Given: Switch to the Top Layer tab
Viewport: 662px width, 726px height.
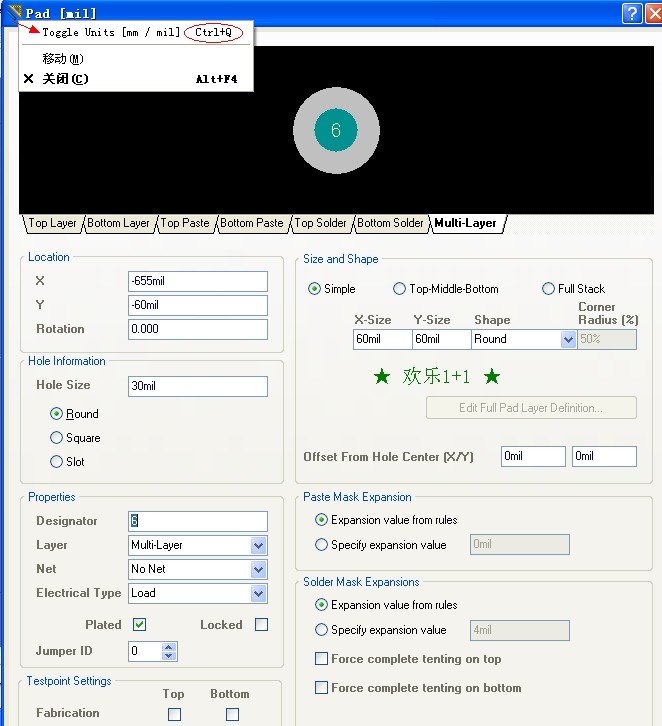Looking at the screenshot, I should [x=52, y=223].
